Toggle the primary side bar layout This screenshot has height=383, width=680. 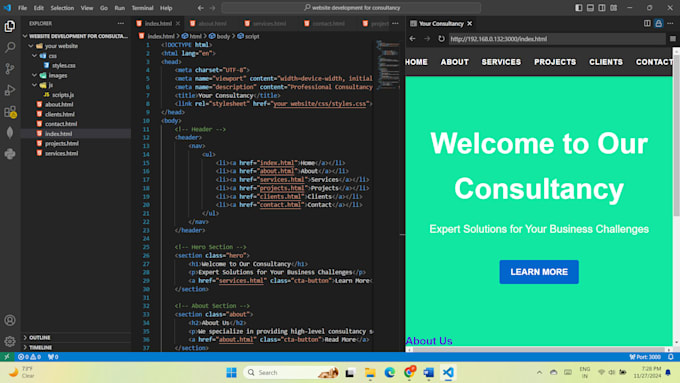(579, 8)
